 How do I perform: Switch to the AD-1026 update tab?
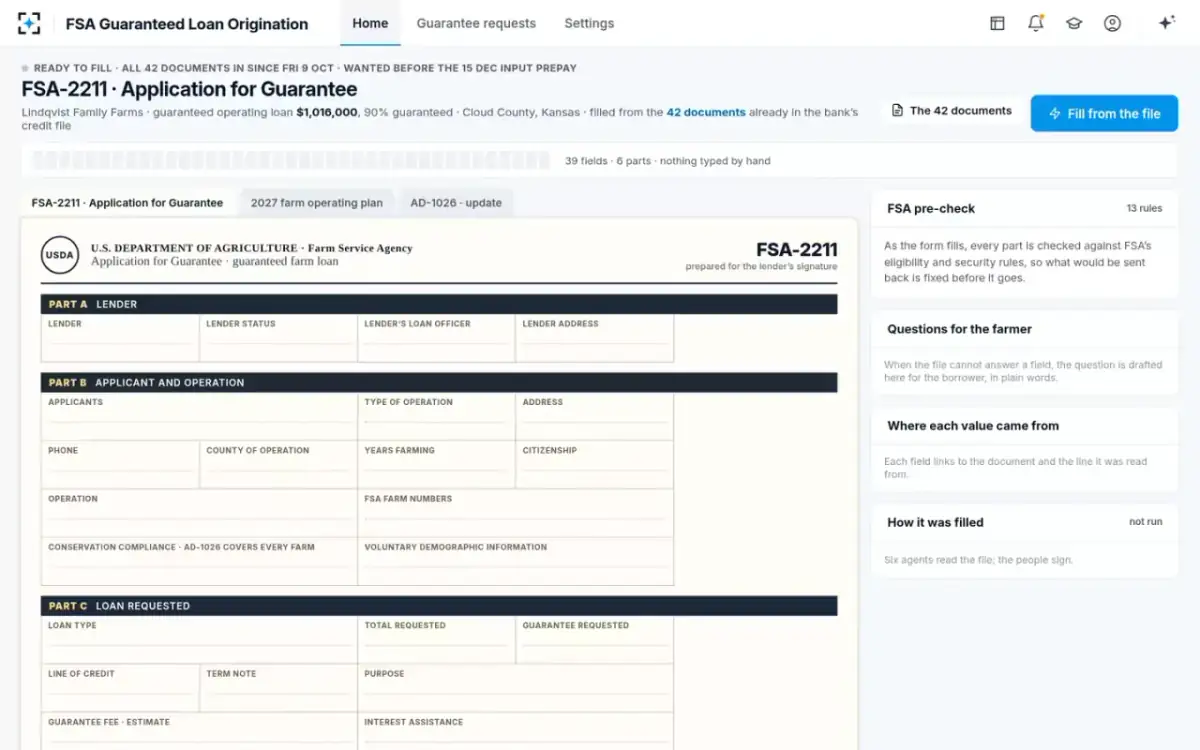coord(456,203)
